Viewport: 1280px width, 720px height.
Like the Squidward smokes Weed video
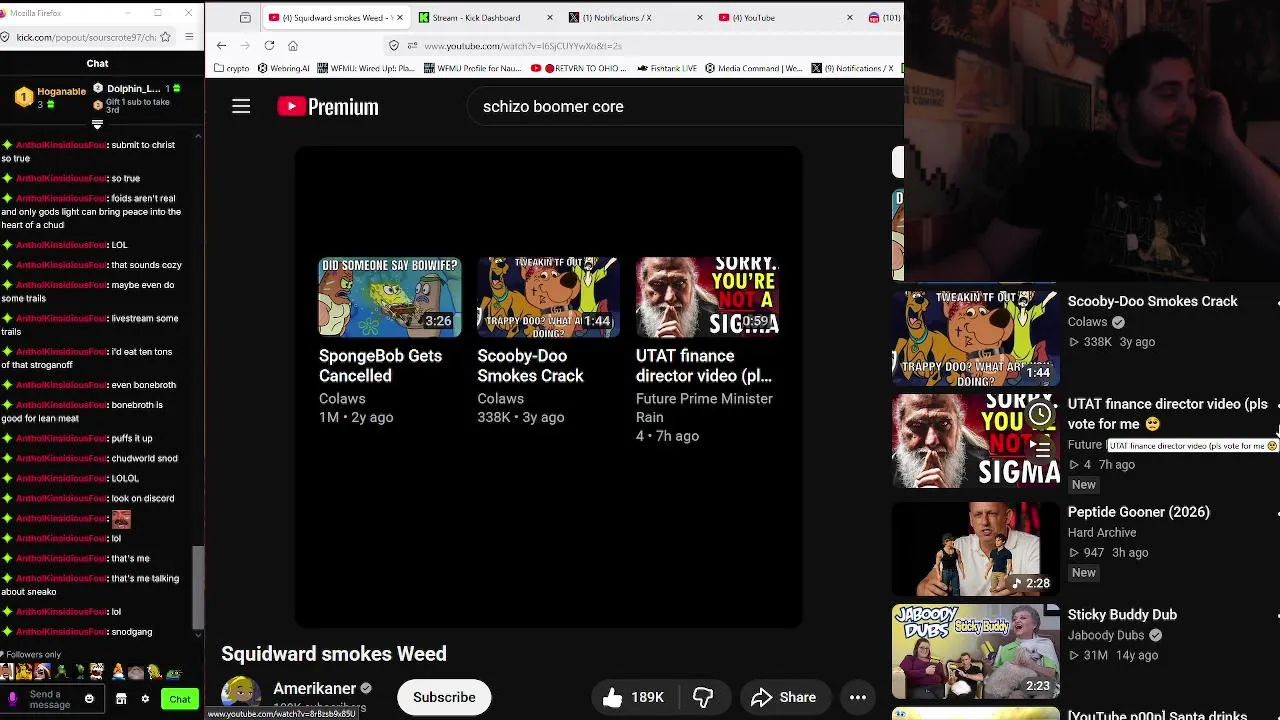(634, 697)
